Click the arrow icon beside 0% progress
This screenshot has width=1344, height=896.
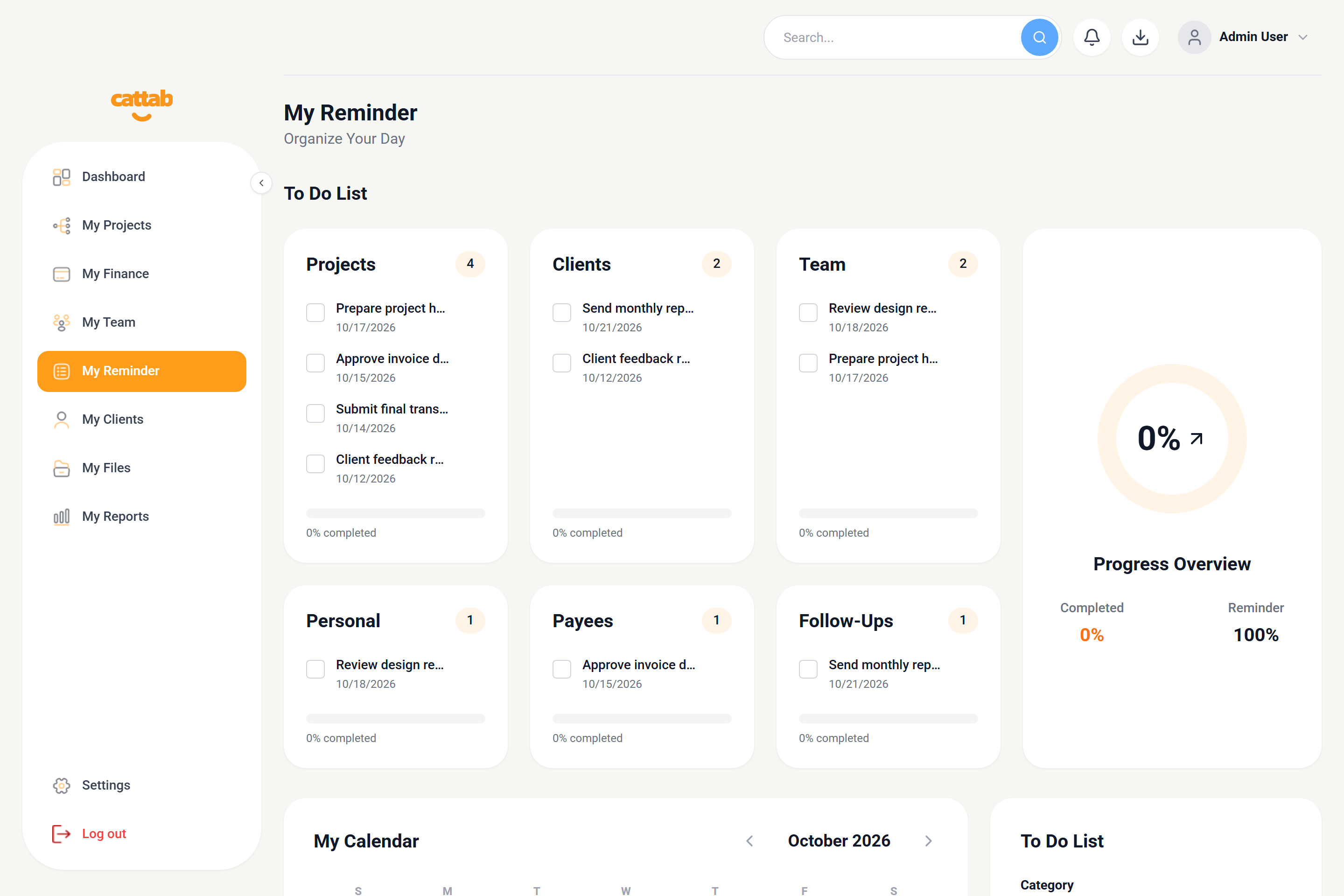tap(1196, 439)
